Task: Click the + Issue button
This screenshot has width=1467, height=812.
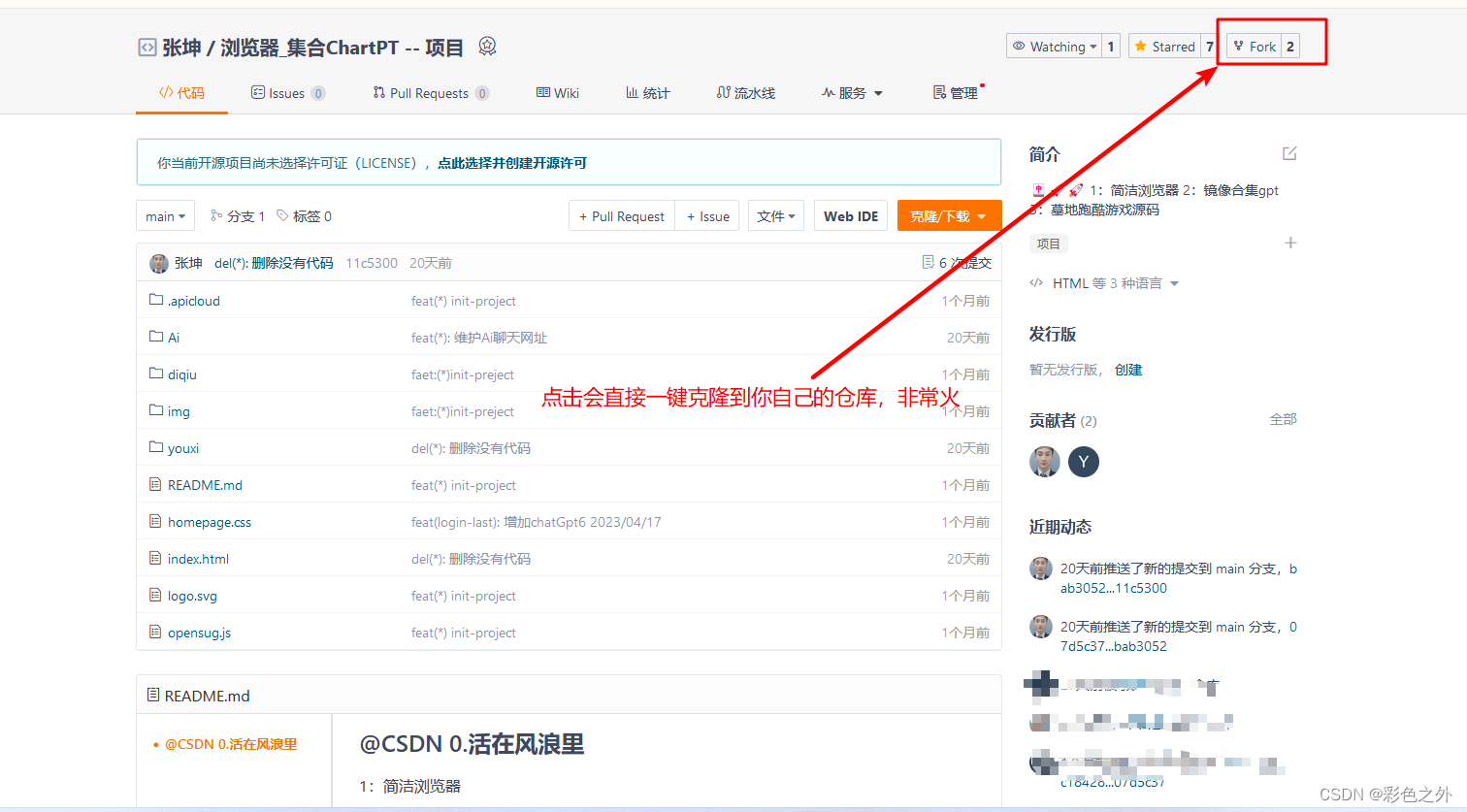Action: tap(707, 216)
